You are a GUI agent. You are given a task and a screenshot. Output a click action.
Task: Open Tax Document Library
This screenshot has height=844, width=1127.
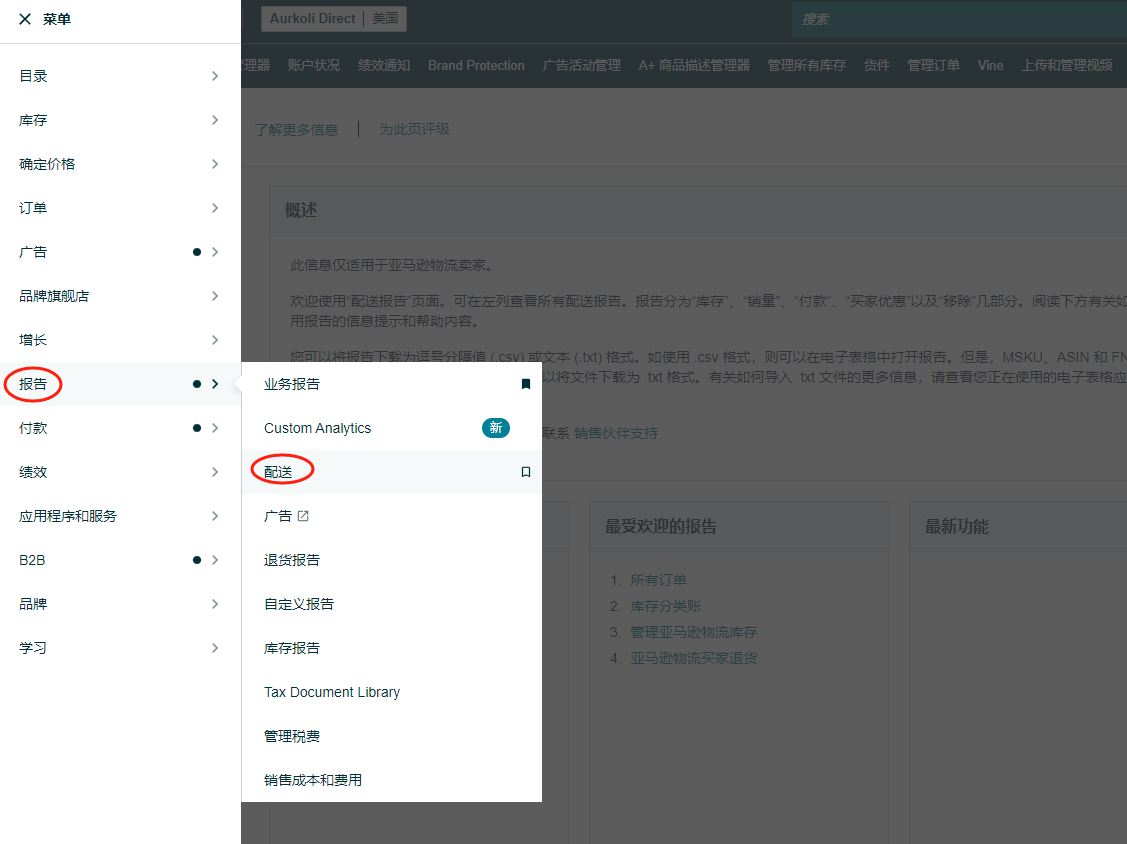332,692
